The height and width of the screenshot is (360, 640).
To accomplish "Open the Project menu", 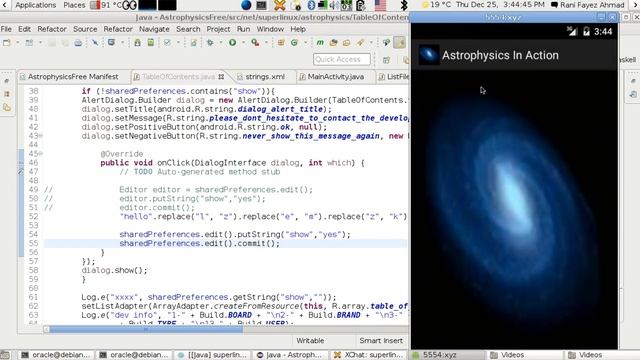I will [218, 29].
